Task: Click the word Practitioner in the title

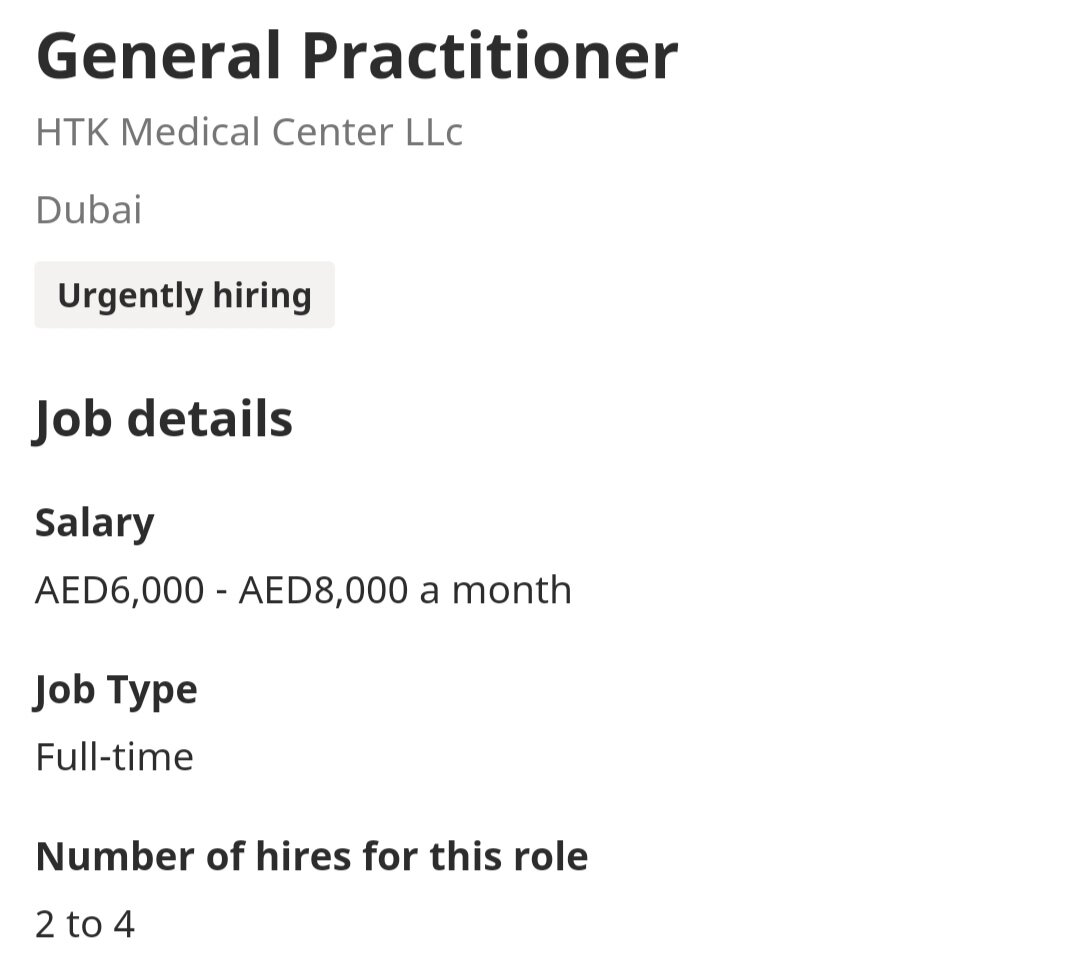Action: point(490,57)
